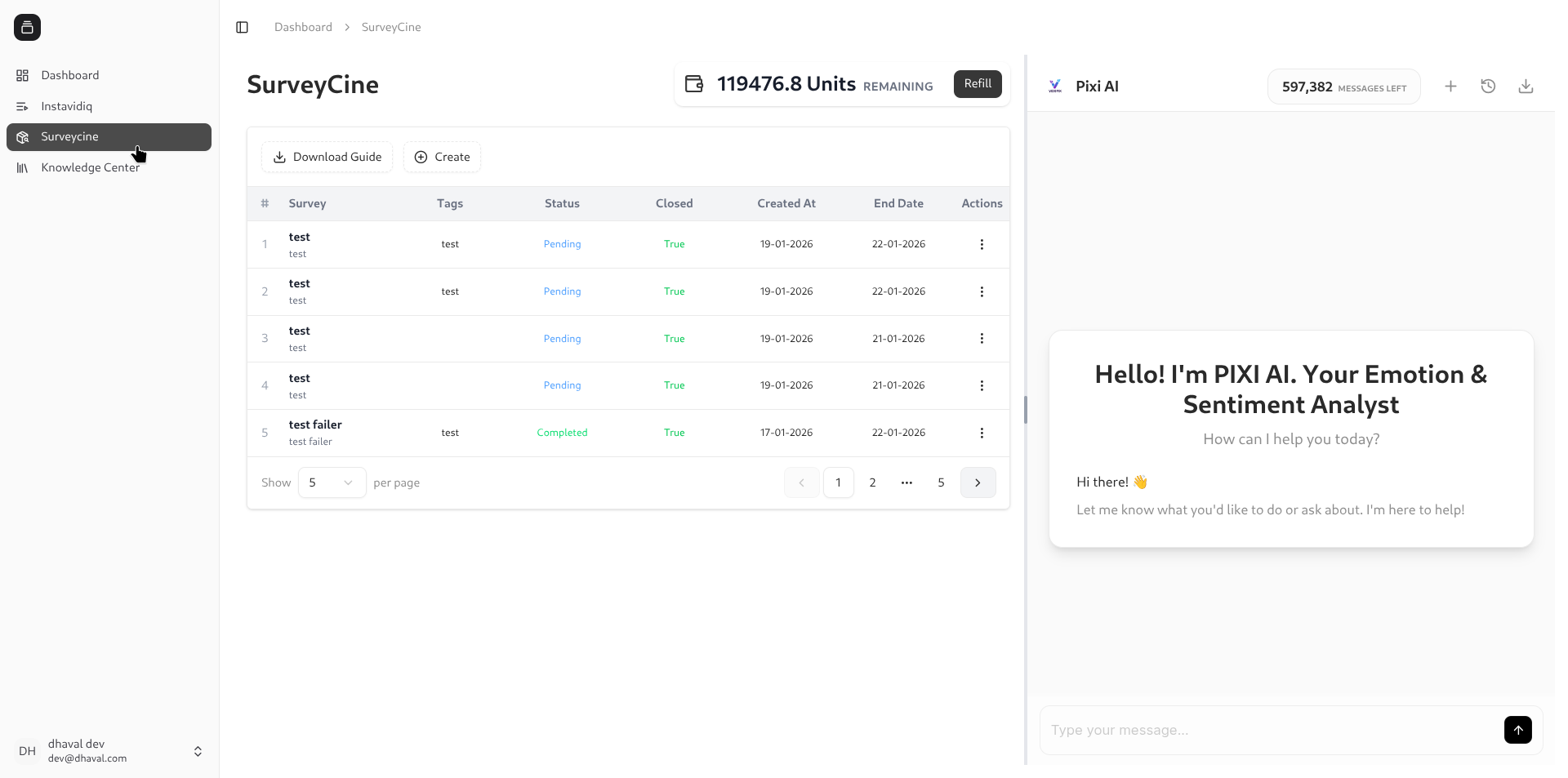This screenshot has width=1568, height=778.
Task: Click the 17-01-2026 created date
Action: coord(786,433)
